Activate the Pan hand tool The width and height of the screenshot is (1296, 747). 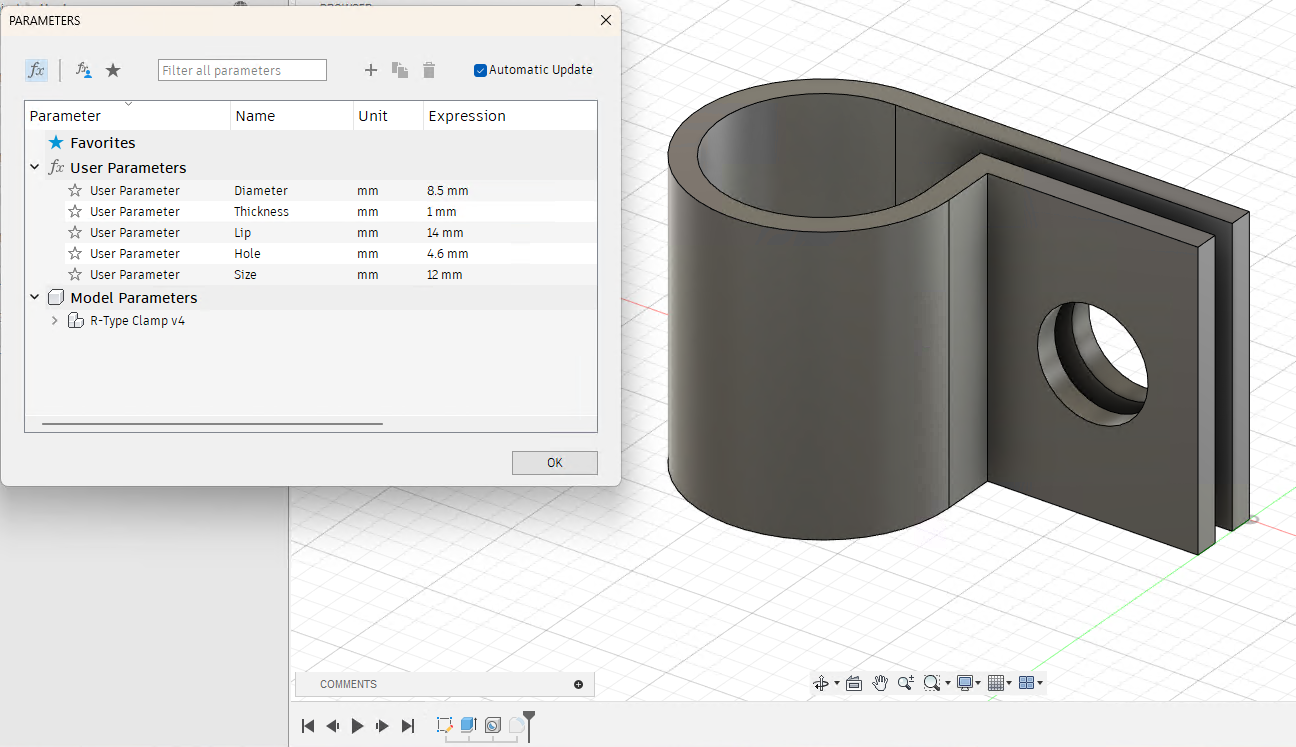880,683
